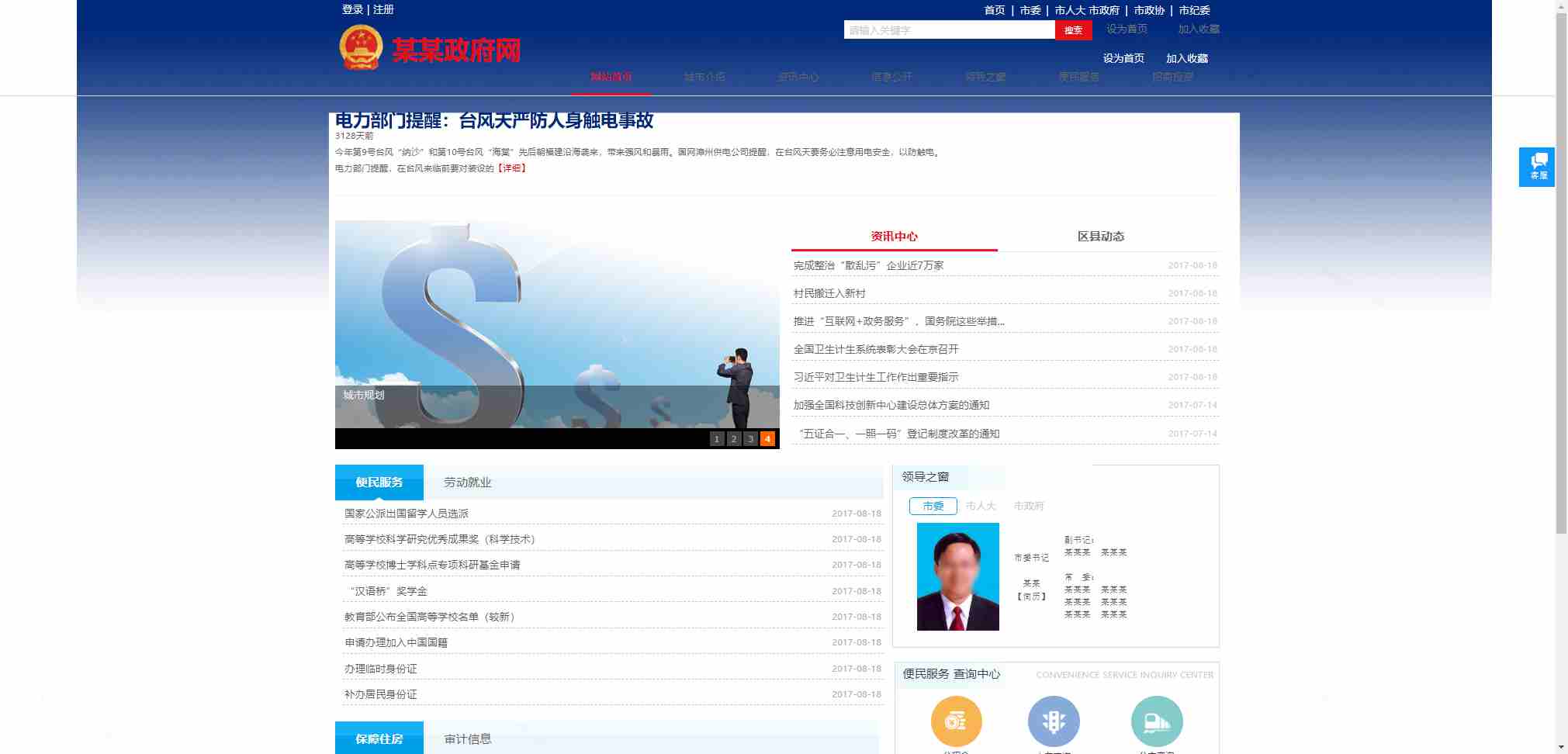The height and width of the screenshot is (754, 1568).
Task: Open 市政府 in the top links
Action: click(x=1104, y=10)
